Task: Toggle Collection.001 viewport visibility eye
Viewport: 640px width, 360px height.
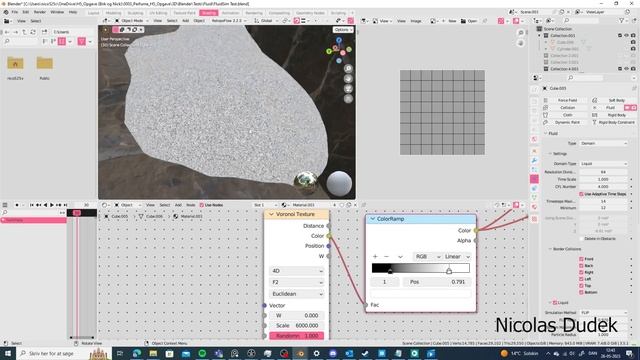Action: point(627,36)
